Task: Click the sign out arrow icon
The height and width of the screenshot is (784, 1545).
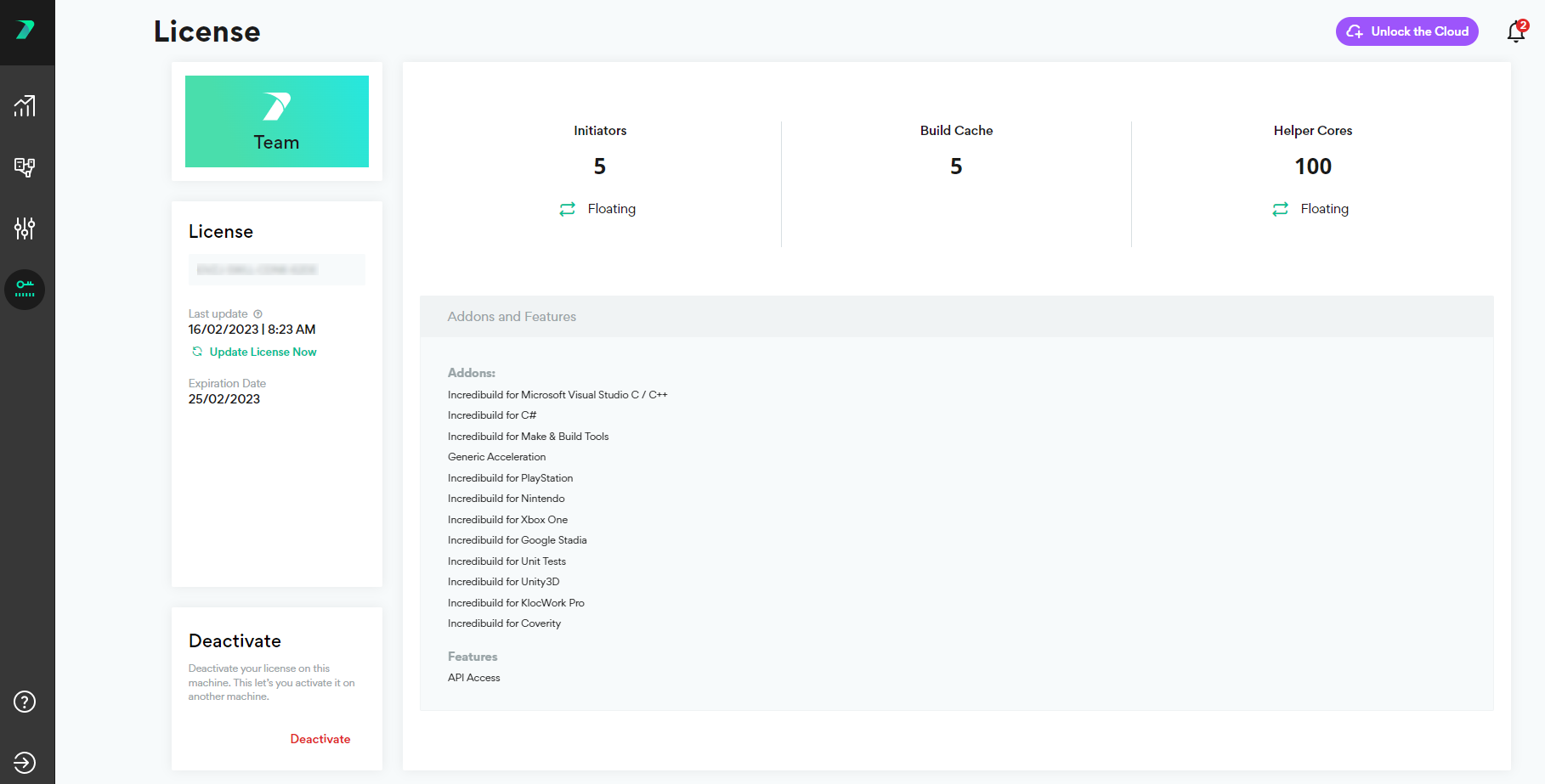Action: click(25, 763)
